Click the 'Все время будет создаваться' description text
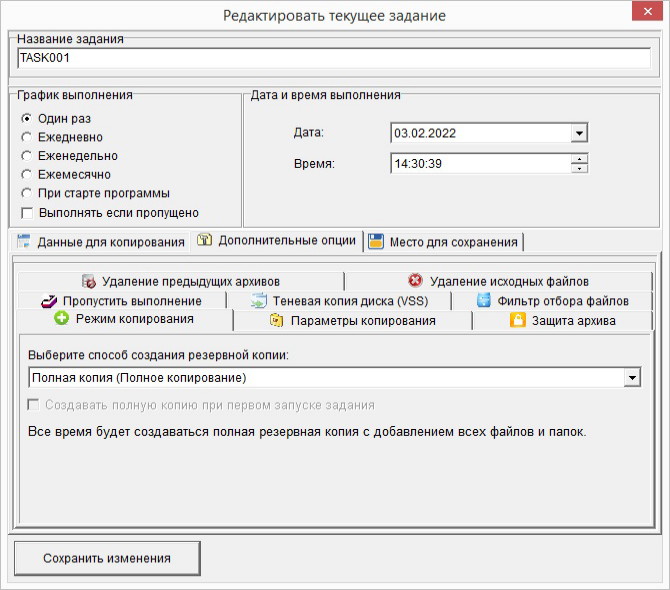Image resolution: width=670 pixels, height=590 pixels. click(307, 431)
